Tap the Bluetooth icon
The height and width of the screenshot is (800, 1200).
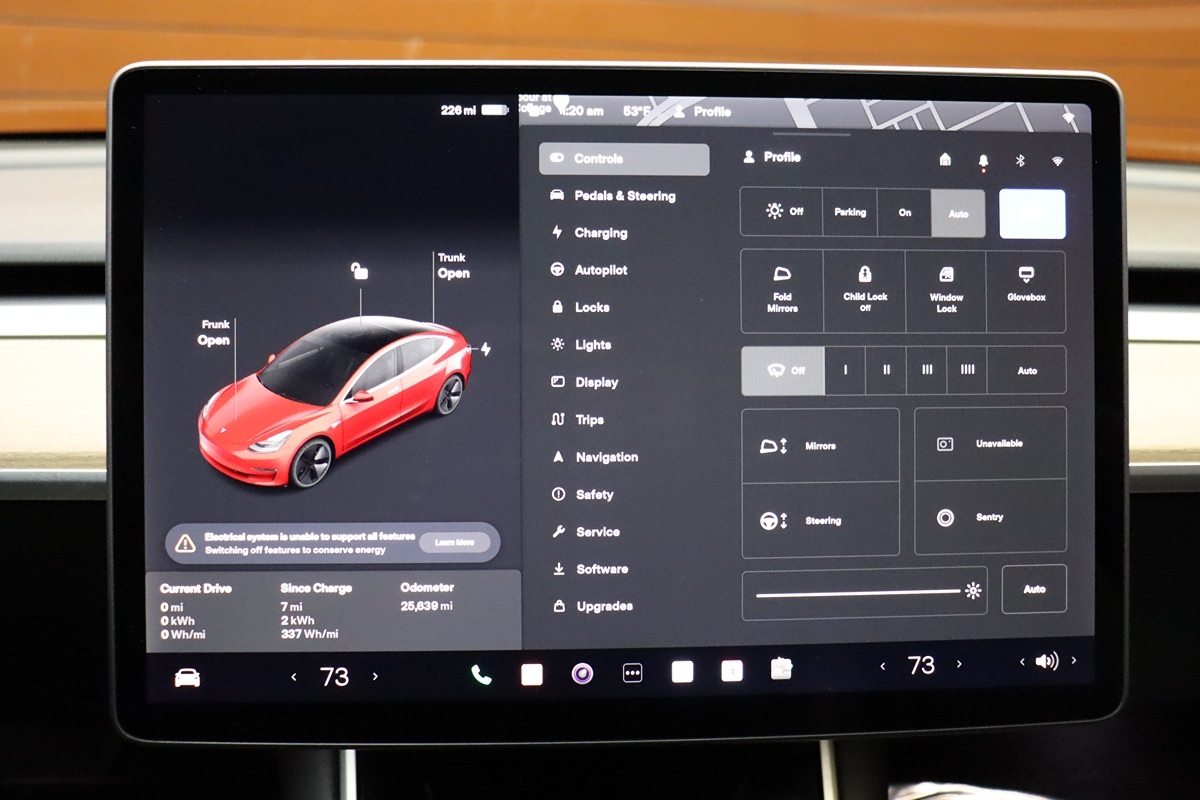1021,160
